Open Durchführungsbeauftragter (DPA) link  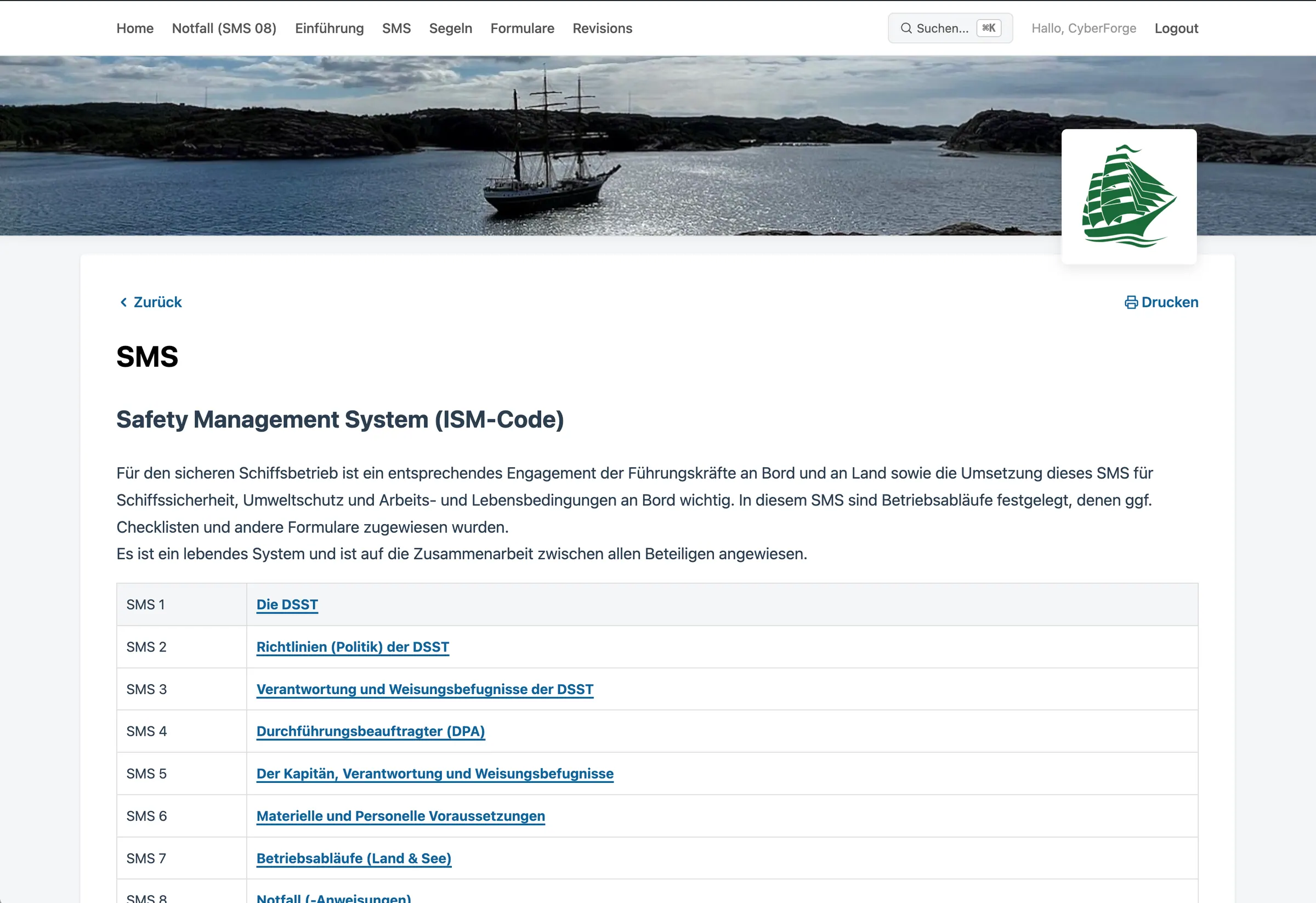pos(371,731)
